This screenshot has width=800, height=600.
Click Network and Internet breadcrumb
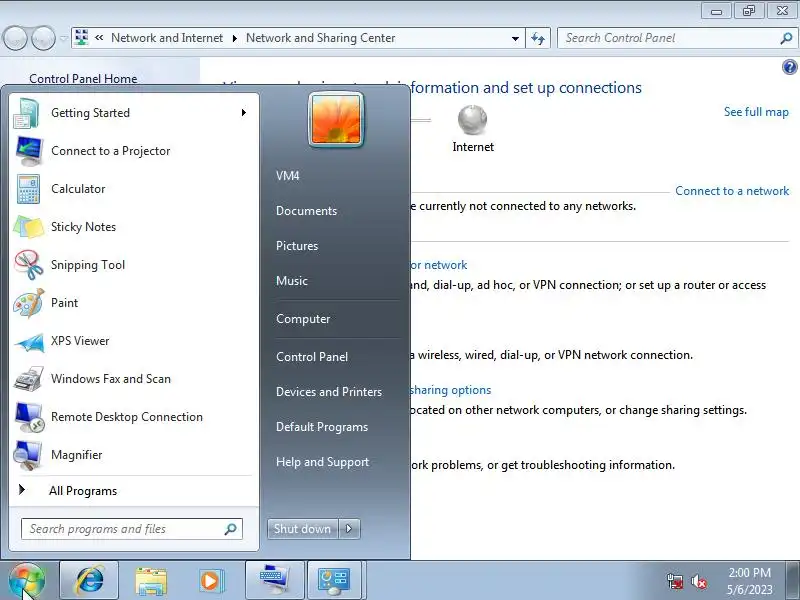(167, 38)
